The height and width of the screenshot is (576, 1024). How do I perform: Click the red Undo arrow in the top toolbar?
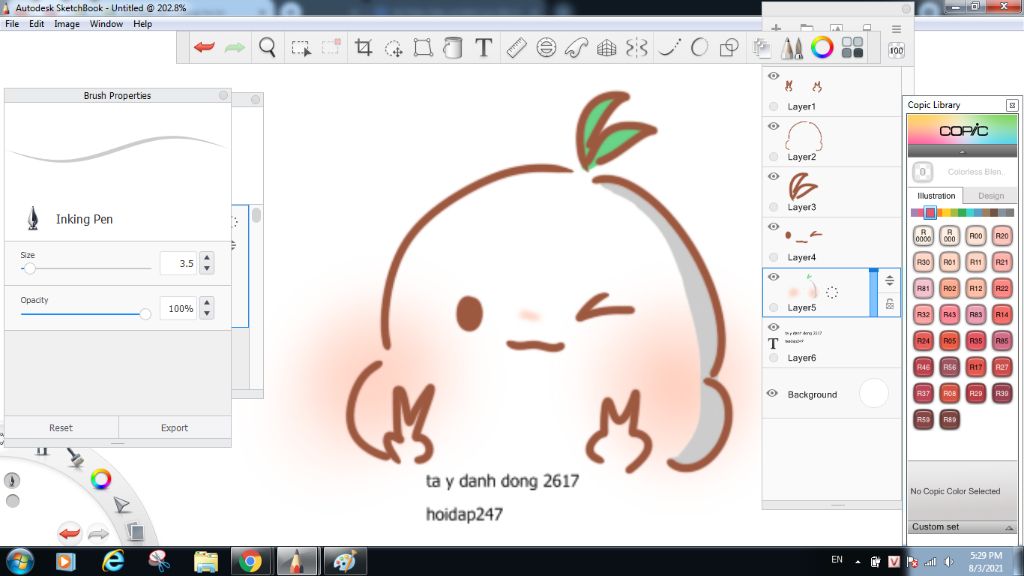204,47
